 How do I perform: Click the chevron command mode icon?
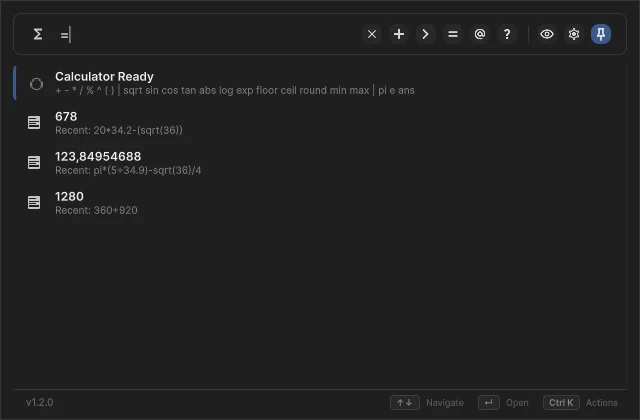point(426,34)
